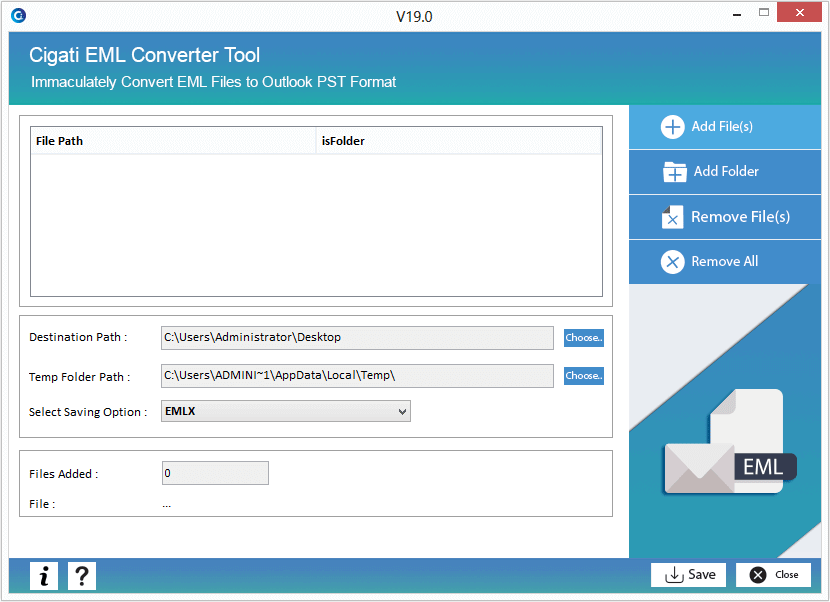The height and width of the screenshot is (602, 830).
Task: Click the Add File(s) label text
Action: click(x=722, y=127)
